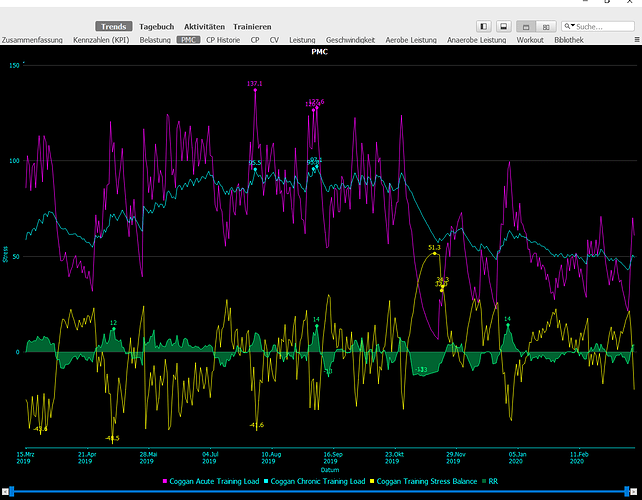Open the Aktivitäten view
The image size is (642, 500).
point(204,27)
